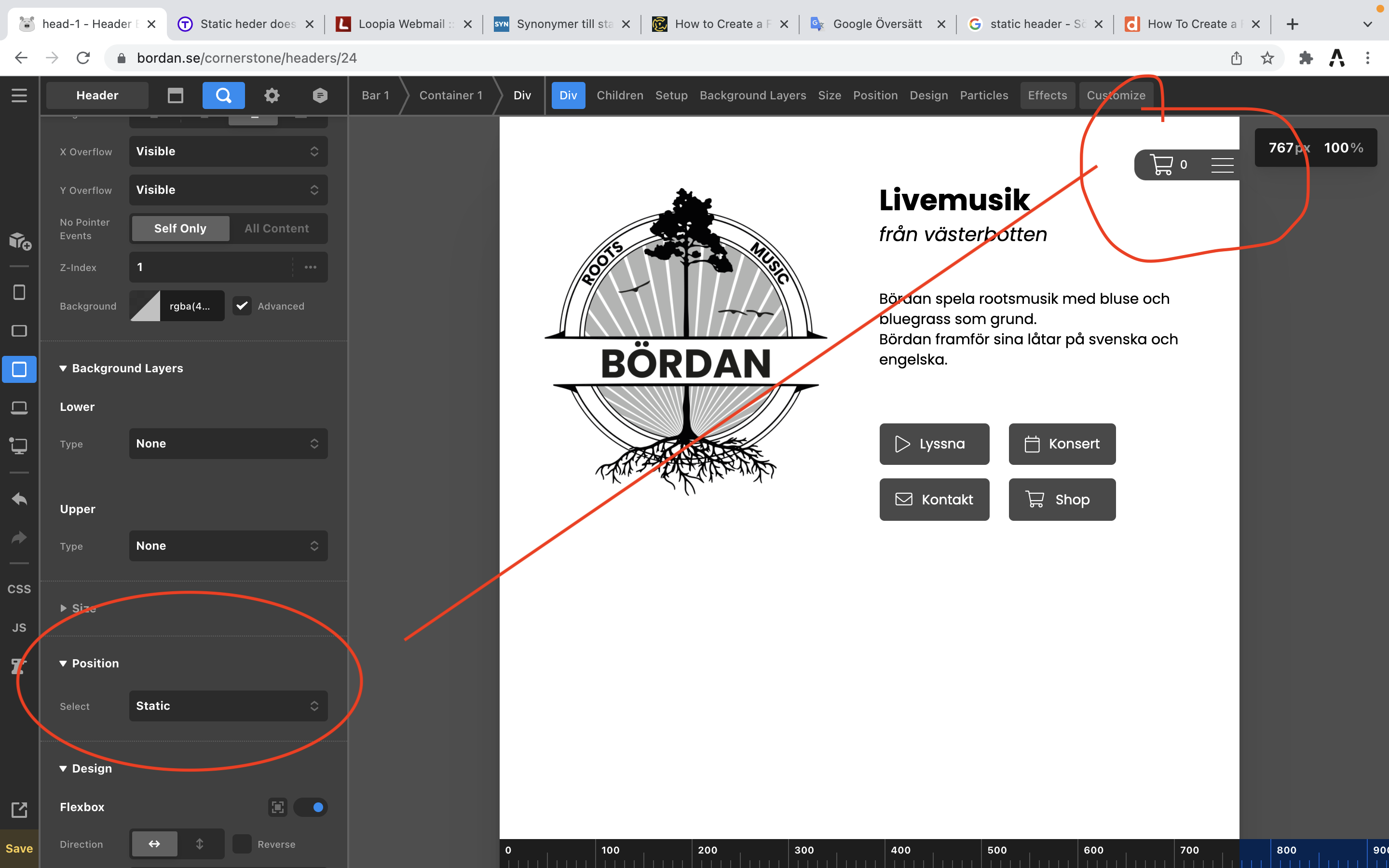Switch to the Particles tab
The height and width of the screenshot is (868, 1389).
coord(984,95)
